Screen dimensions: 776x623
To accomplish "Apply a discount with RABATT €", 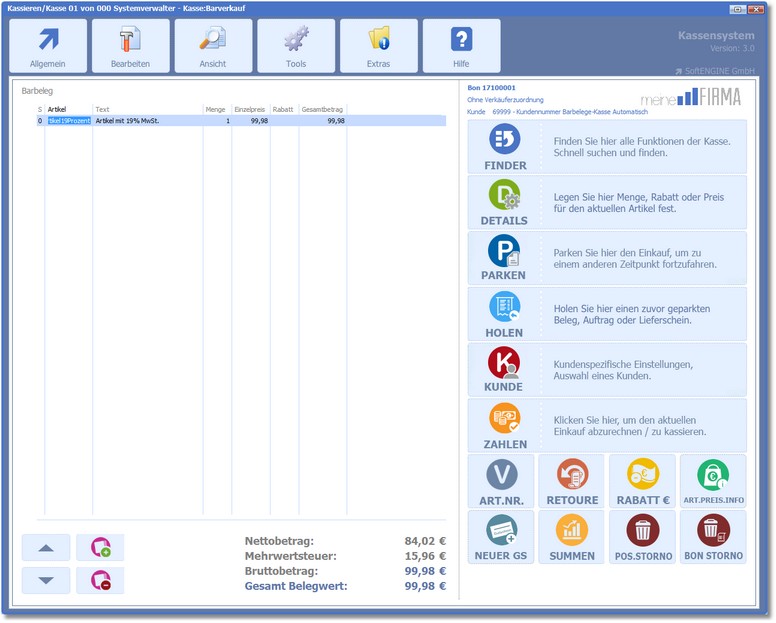I will click(643, 481).
